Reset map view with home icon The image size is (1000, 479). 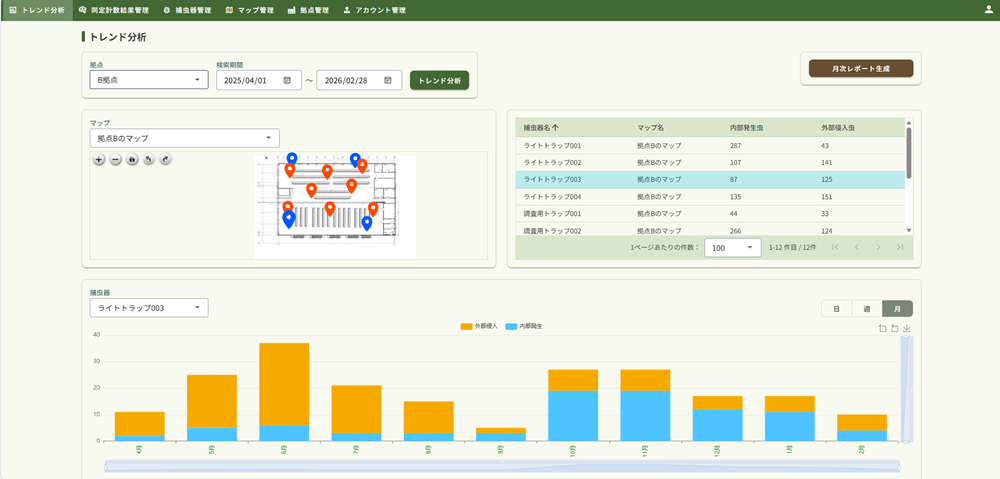point(132,159)
